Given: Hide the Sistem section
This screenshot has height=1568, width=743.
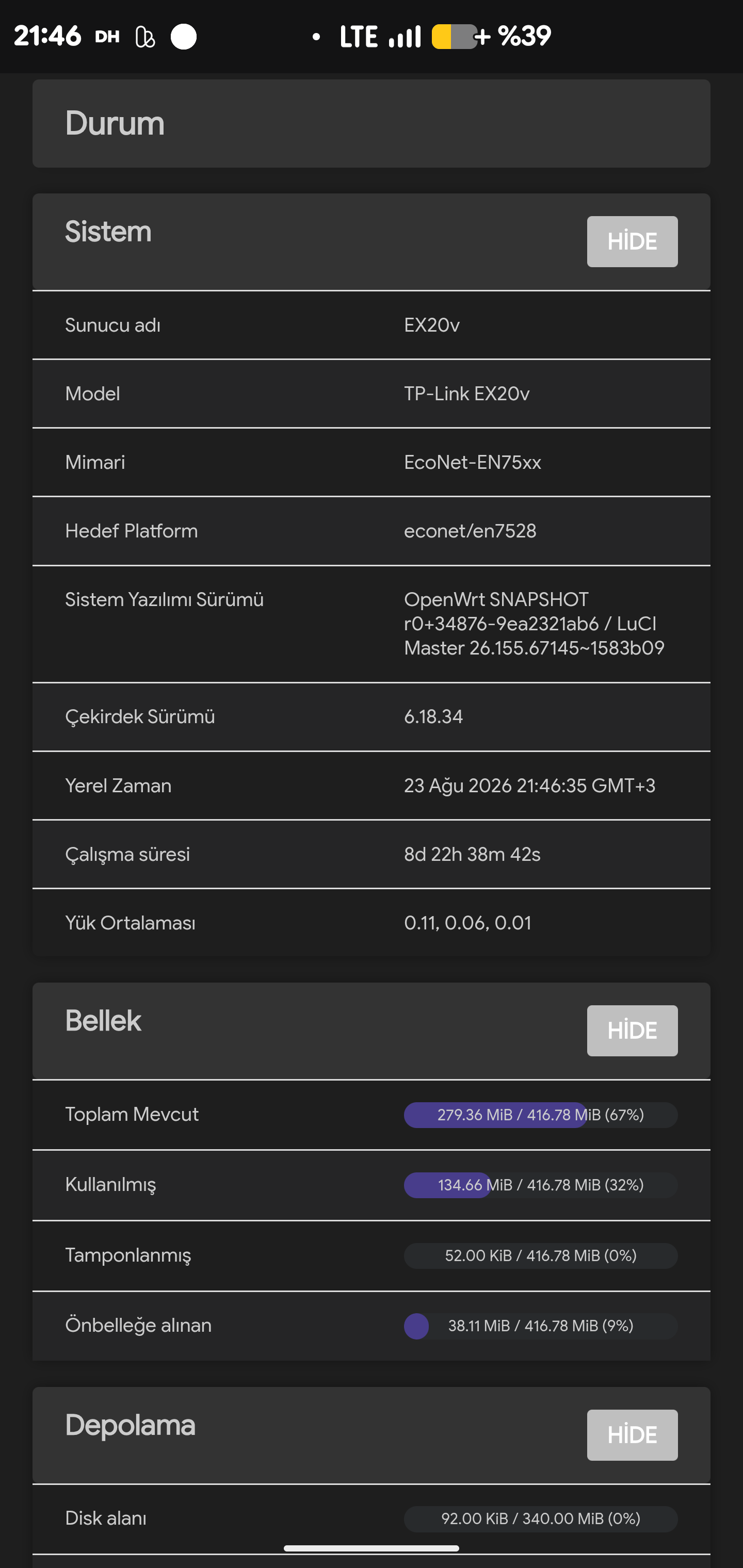Looking at the screenshot, I should pyautogui.click(x=632, y=242).
